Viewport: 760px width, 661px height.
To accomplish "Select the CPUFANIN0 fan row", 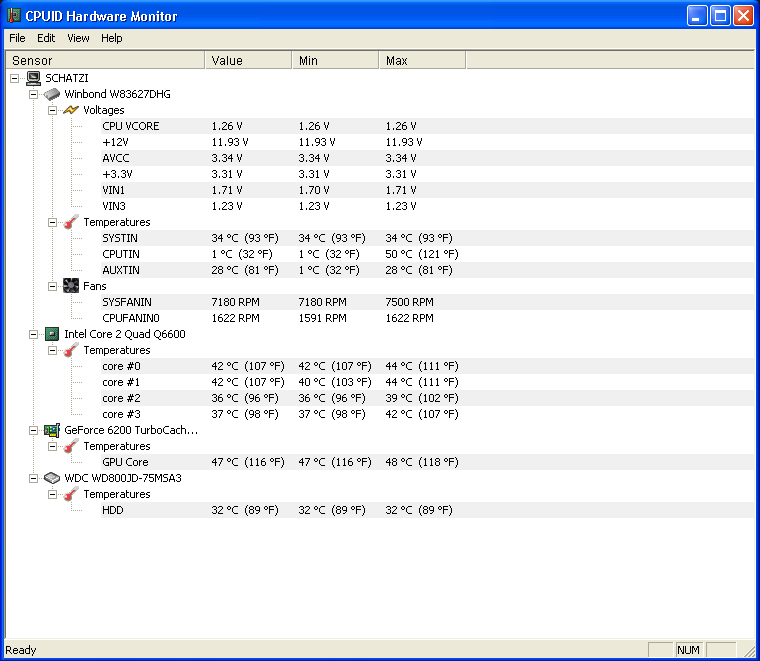I will click(x=428, y=318).
